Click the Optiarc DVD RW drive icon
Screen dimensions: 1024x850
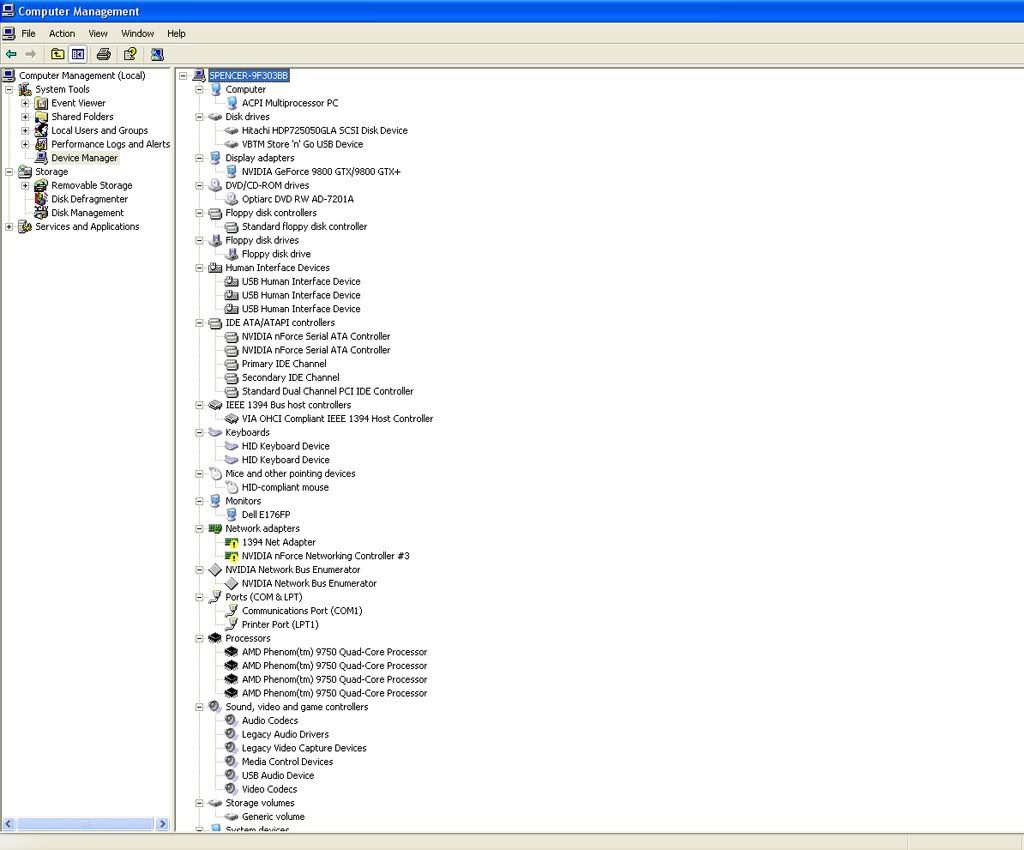[x=231, y=199]
